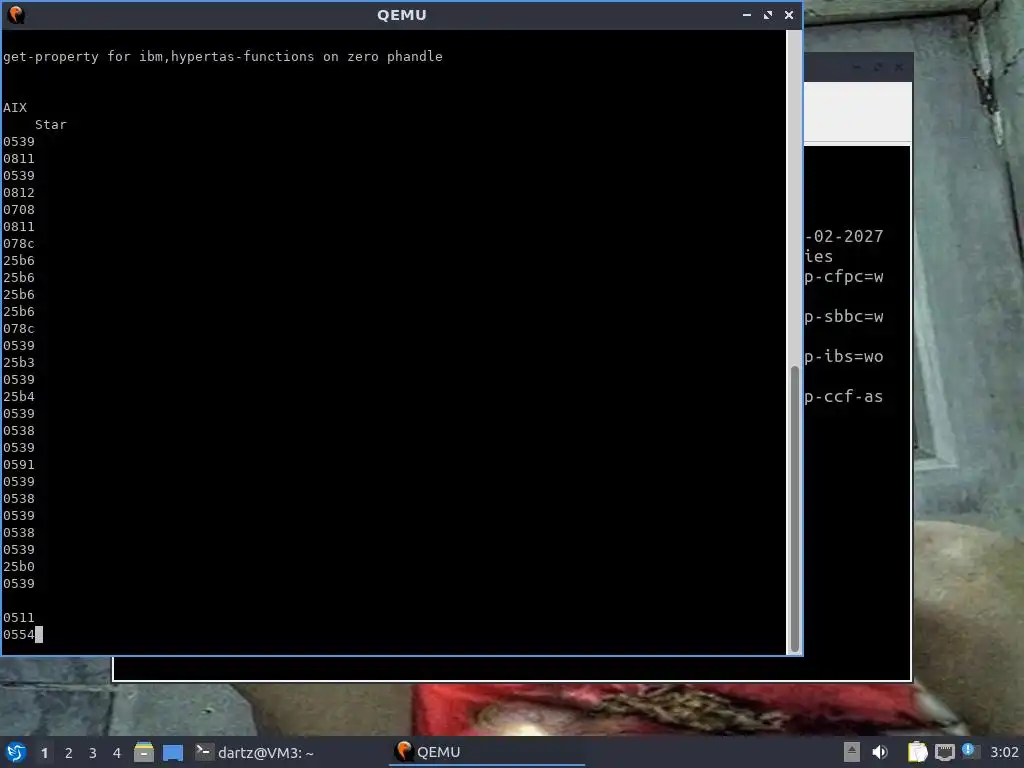Open the LXQt application menu
This screenshot has height=768, width=1024.
[16, 752]
